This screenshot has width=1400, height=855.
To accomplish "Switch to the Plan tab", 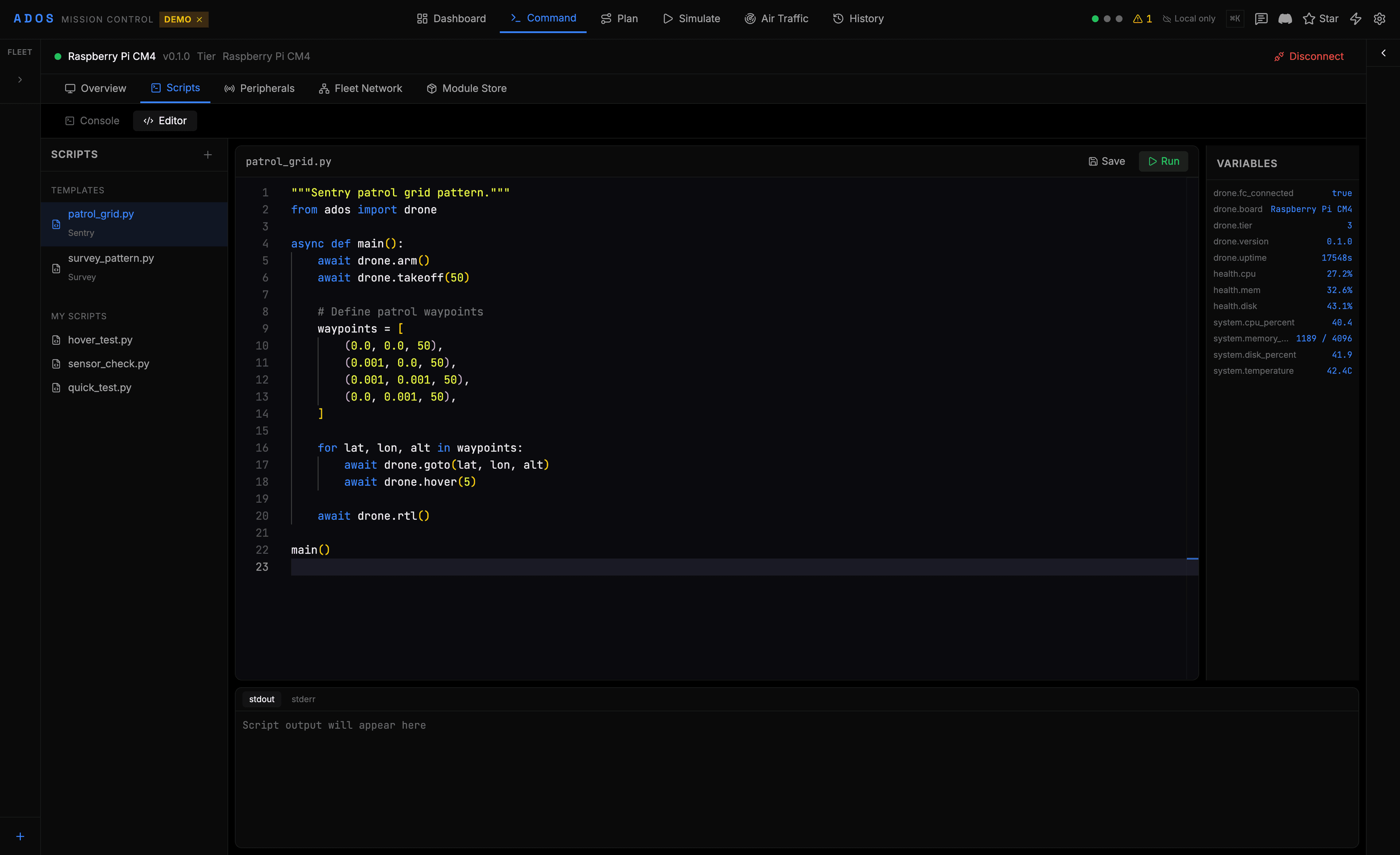I will (619, 19).
